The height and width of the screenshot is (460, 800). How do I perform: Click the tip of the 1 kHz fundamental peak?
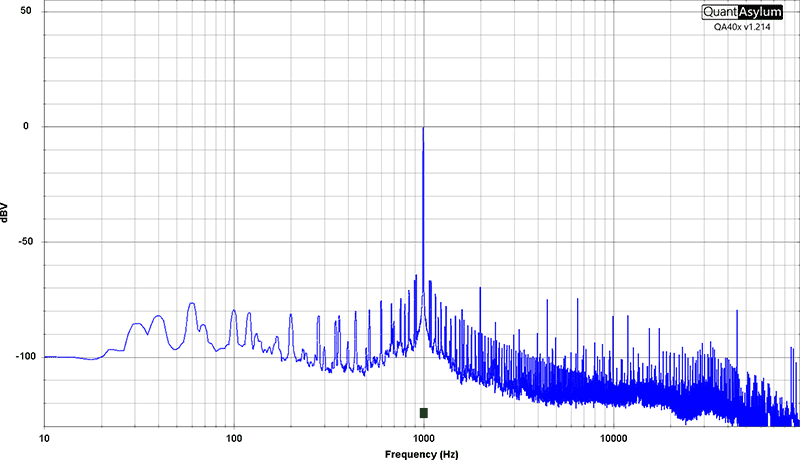point(423,128)
